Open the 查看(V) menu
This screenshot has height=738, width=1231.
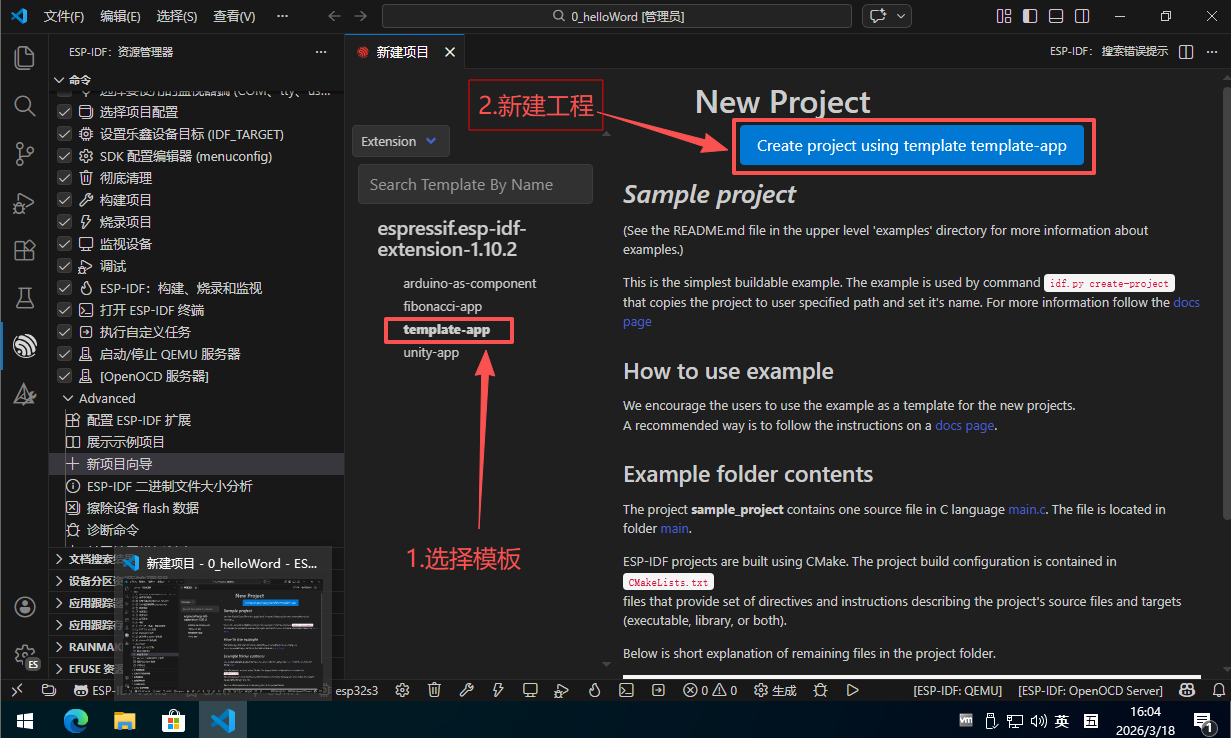point(234,16)
